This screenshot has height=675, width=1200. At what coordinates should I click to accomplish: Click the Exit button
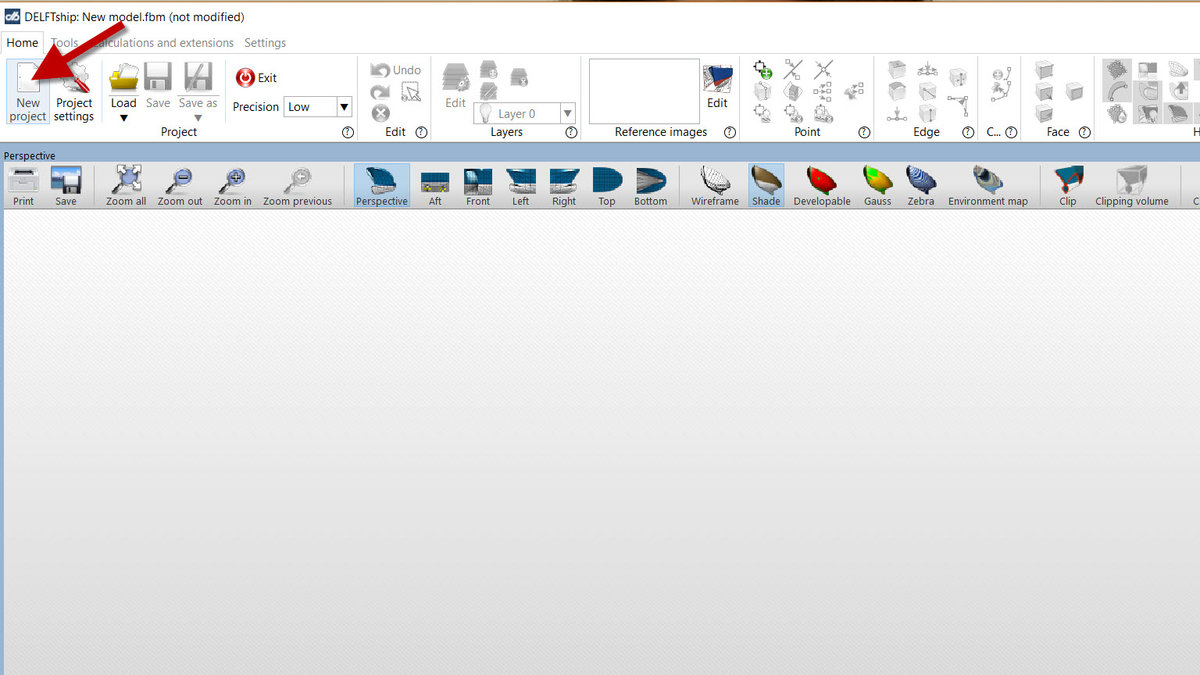click(257, 78)
